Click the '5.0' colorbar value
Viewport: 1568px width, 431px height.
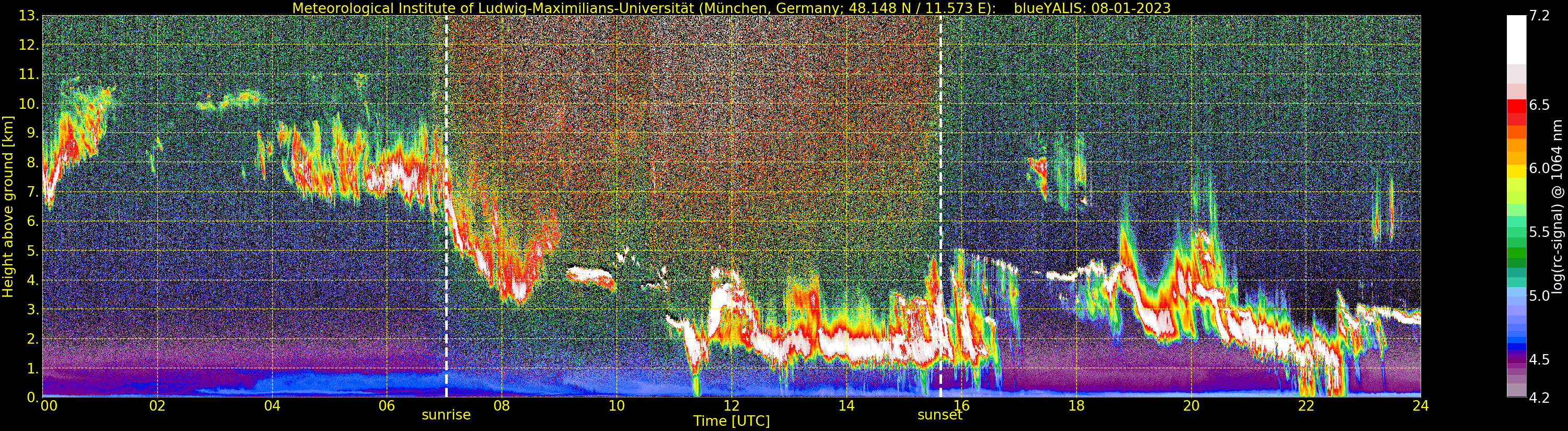(x=1539, y=296)
